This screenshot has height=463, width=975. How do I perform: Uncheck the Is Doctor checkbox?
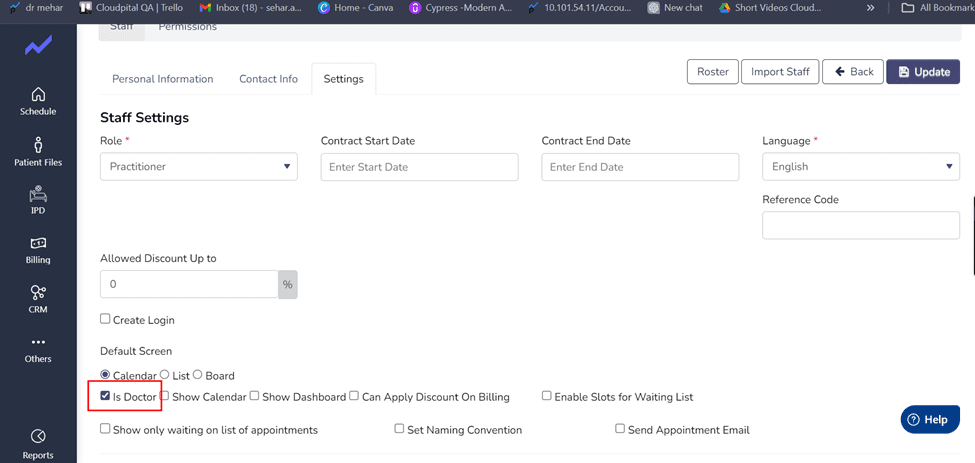pos(105,396)
